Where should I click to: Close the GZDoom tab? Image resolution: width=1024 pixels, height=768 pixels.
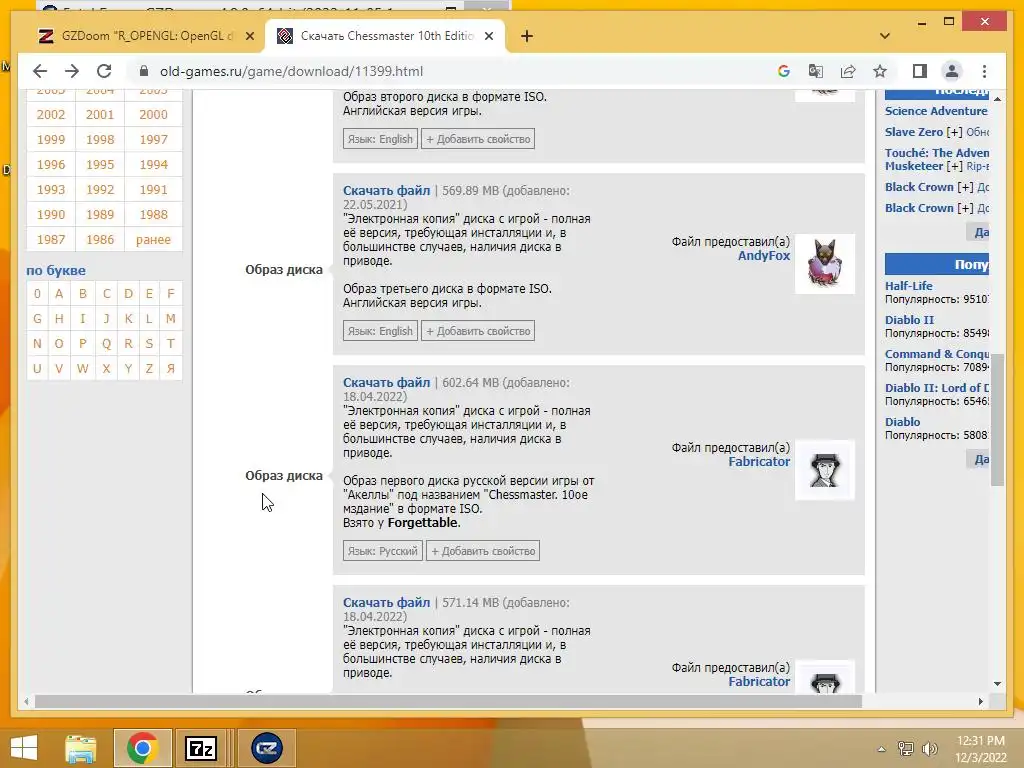click(x=249, y=36)
